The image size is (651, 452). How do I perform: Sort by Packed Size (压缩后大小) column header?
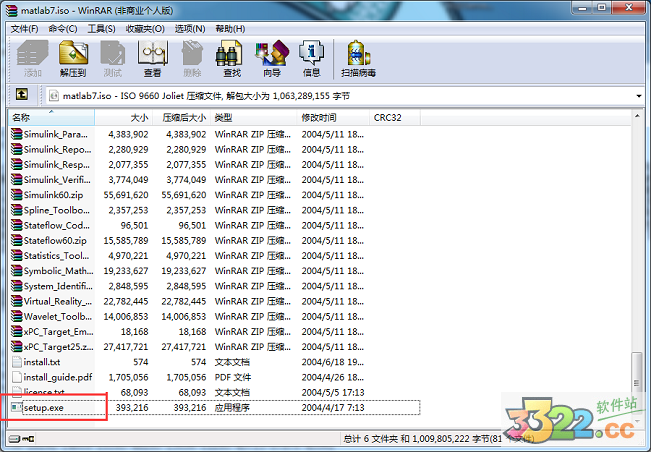pos(181,117)
